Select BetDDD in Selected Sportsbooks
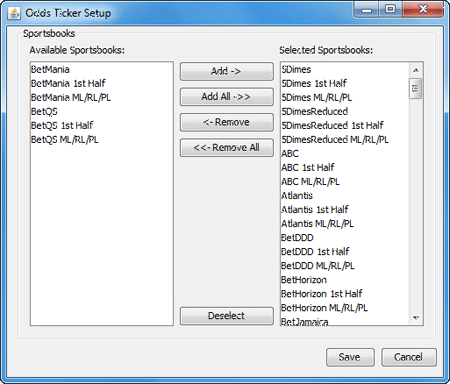 [x=345, y=237]
